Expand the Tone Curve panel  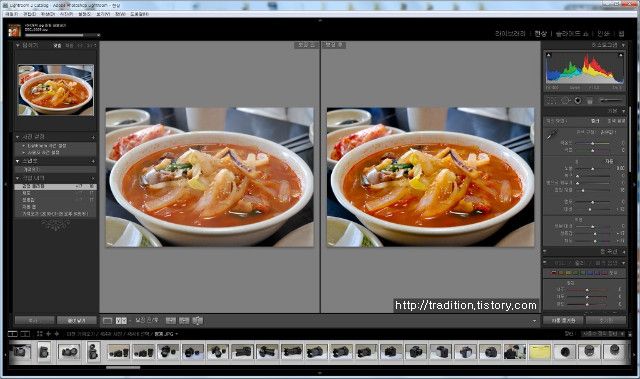point(623,252)
